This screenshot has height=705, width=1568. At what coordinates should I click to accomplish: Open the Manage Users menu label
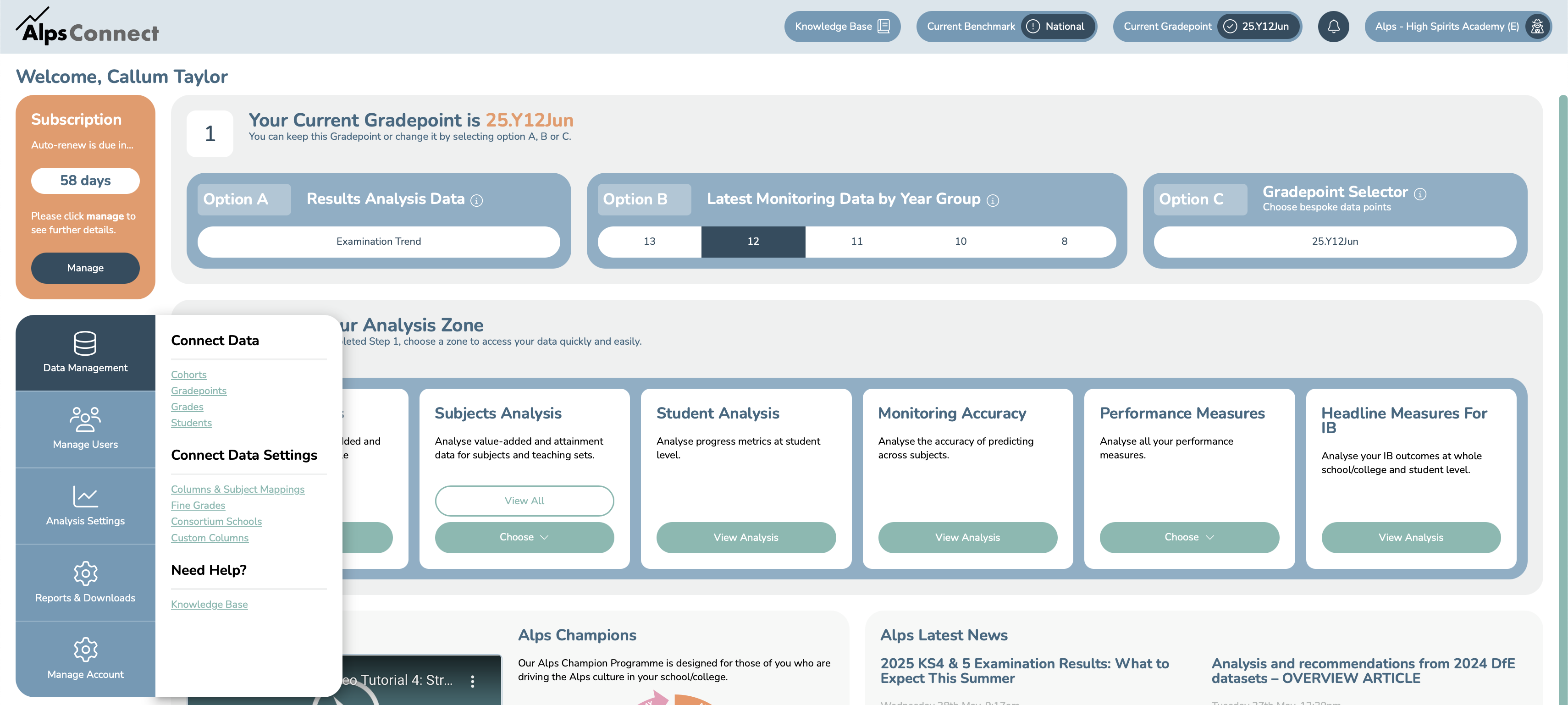85,445
